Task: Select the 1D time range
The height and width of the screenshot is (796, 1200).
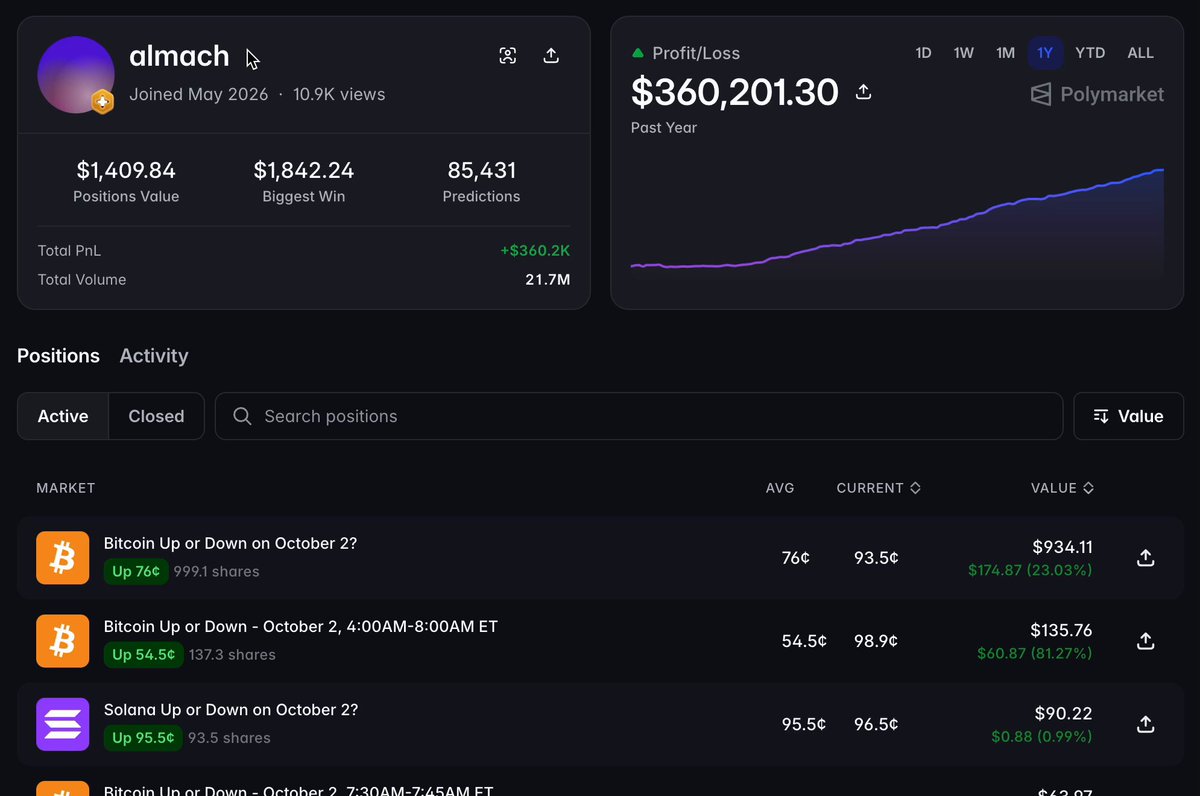Action: coord(923,53)
